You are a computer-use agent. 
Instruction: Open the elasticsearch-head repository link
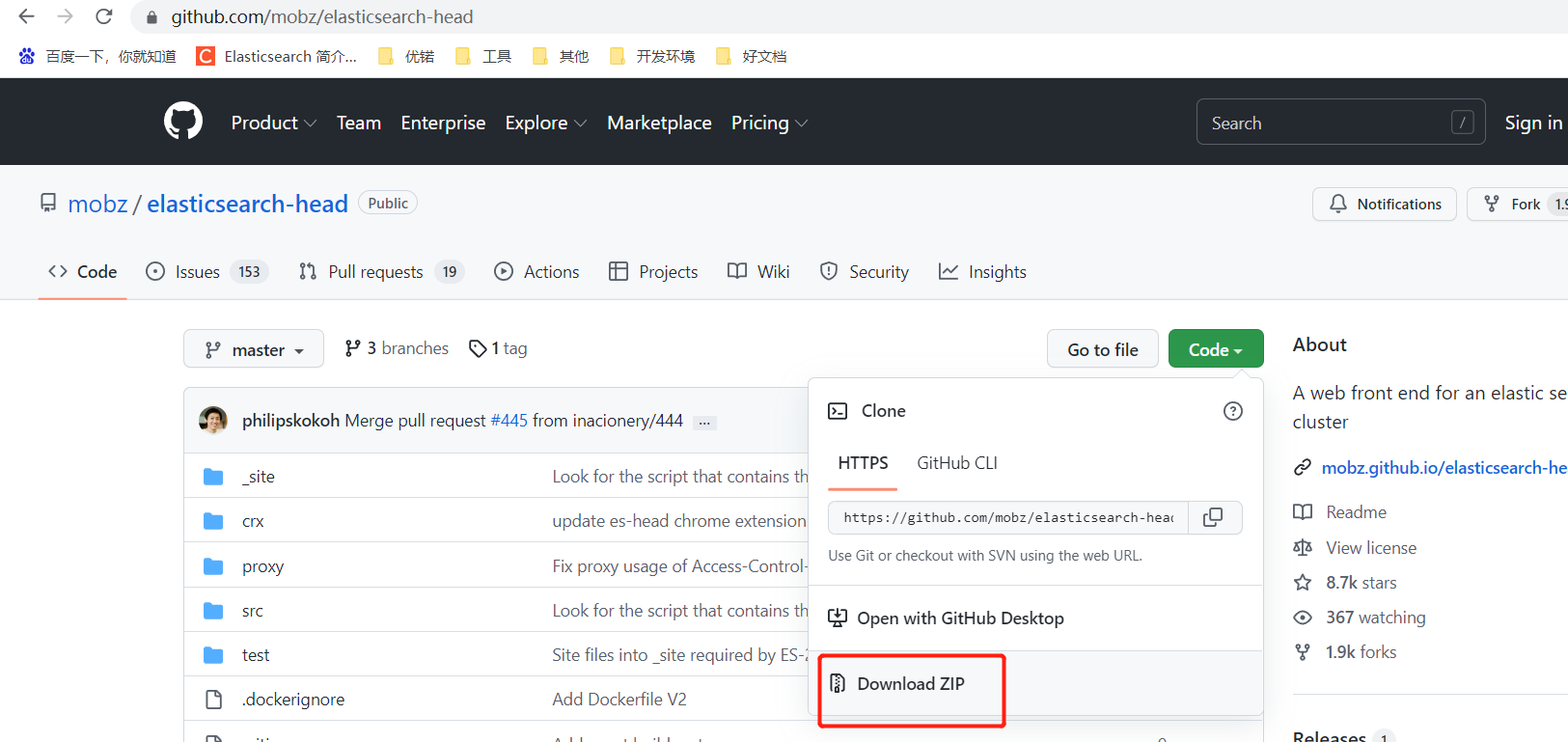[x=247, y=204]
